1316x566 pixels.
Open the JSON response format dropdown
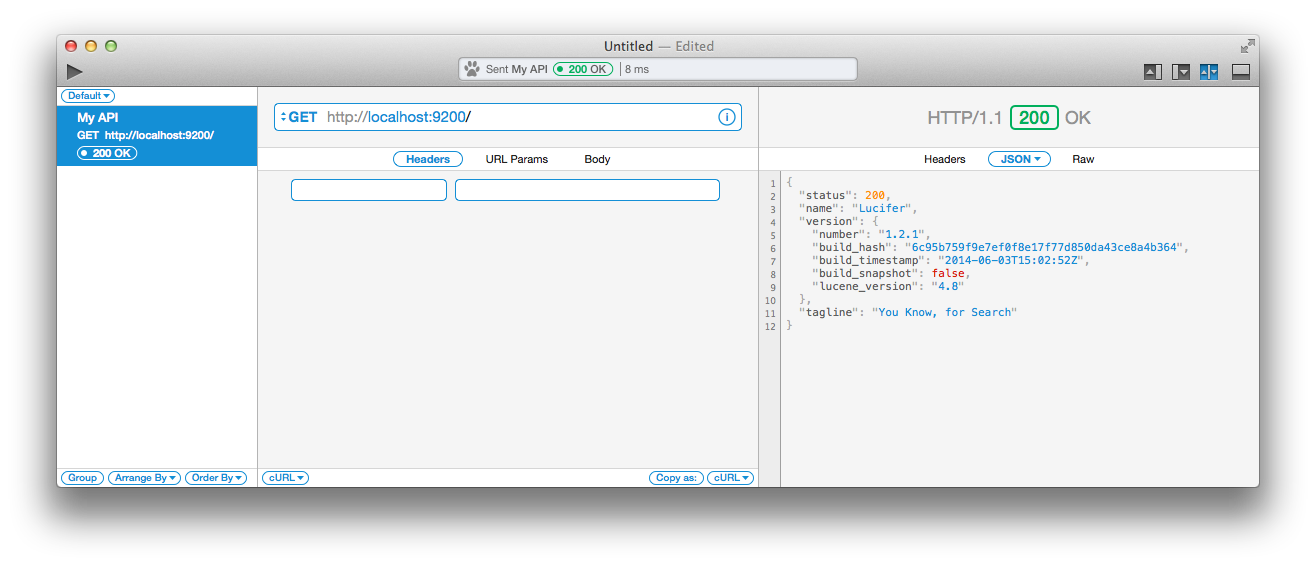pyautogui.click(x=1019, y=159)
